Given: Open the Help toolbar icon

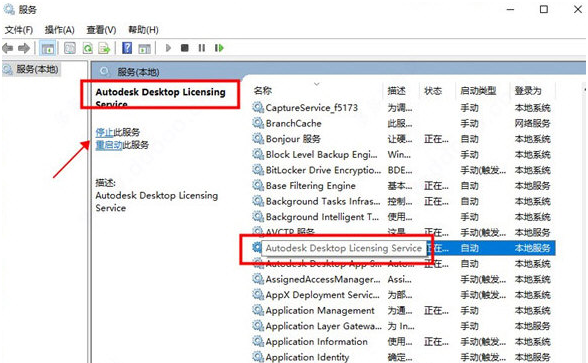Looking at the screenshot, I should click(127, 48).
